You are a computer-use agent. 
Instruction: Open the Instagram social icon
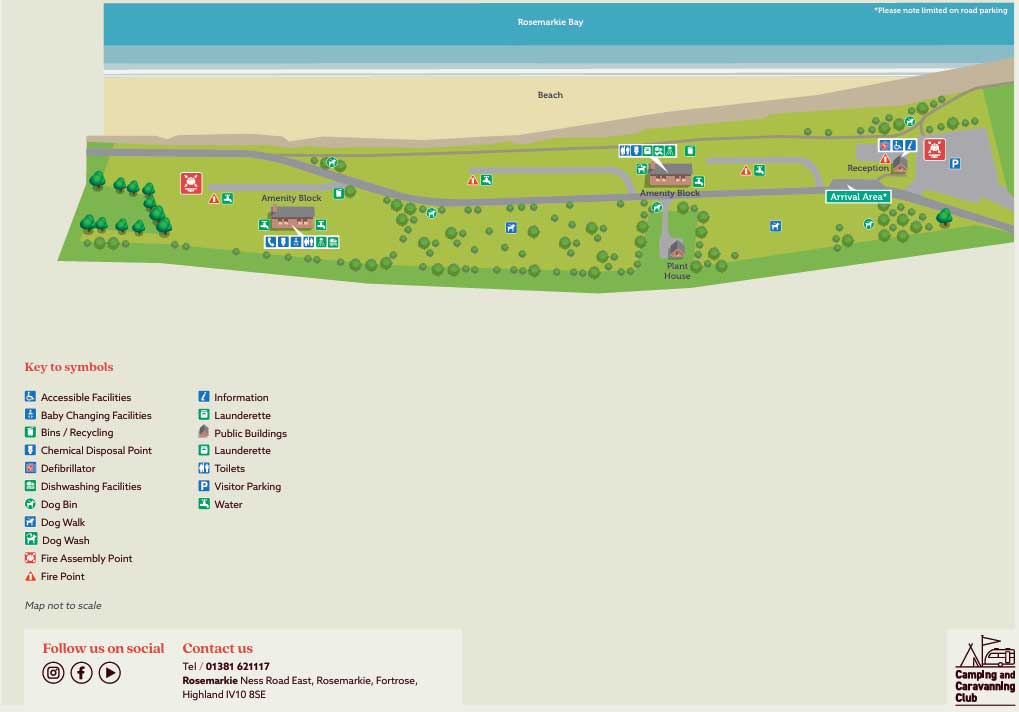[x=53, y=673]
